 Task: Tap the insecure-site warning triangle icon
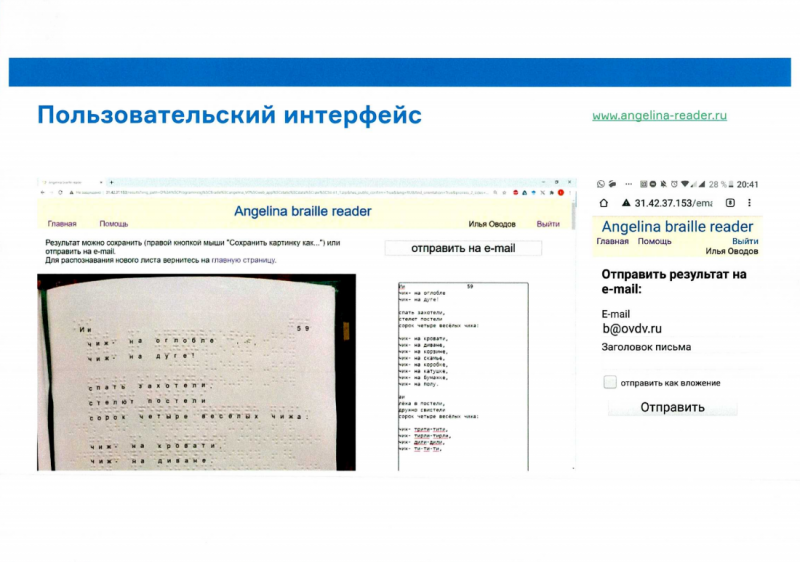[x=625, y=203]
